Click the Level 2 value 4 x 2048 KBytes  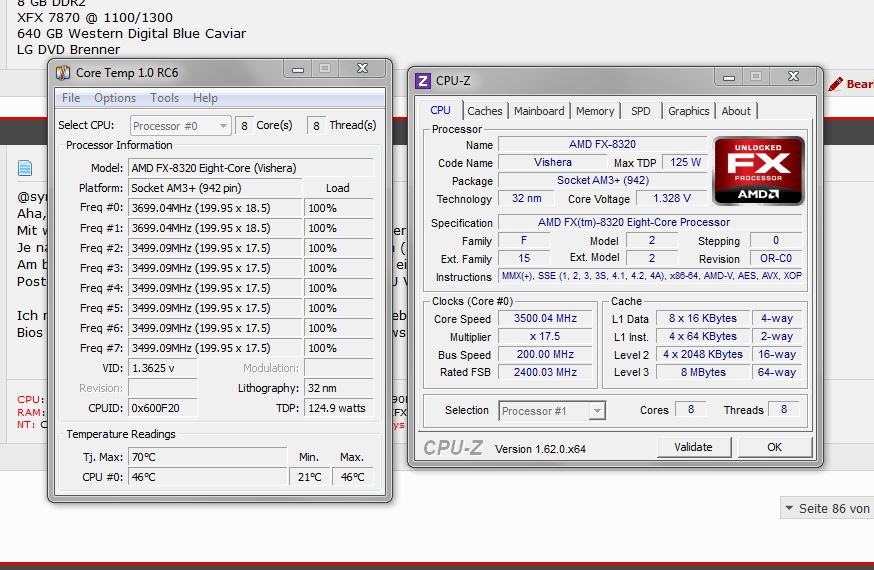pos(703,354)
